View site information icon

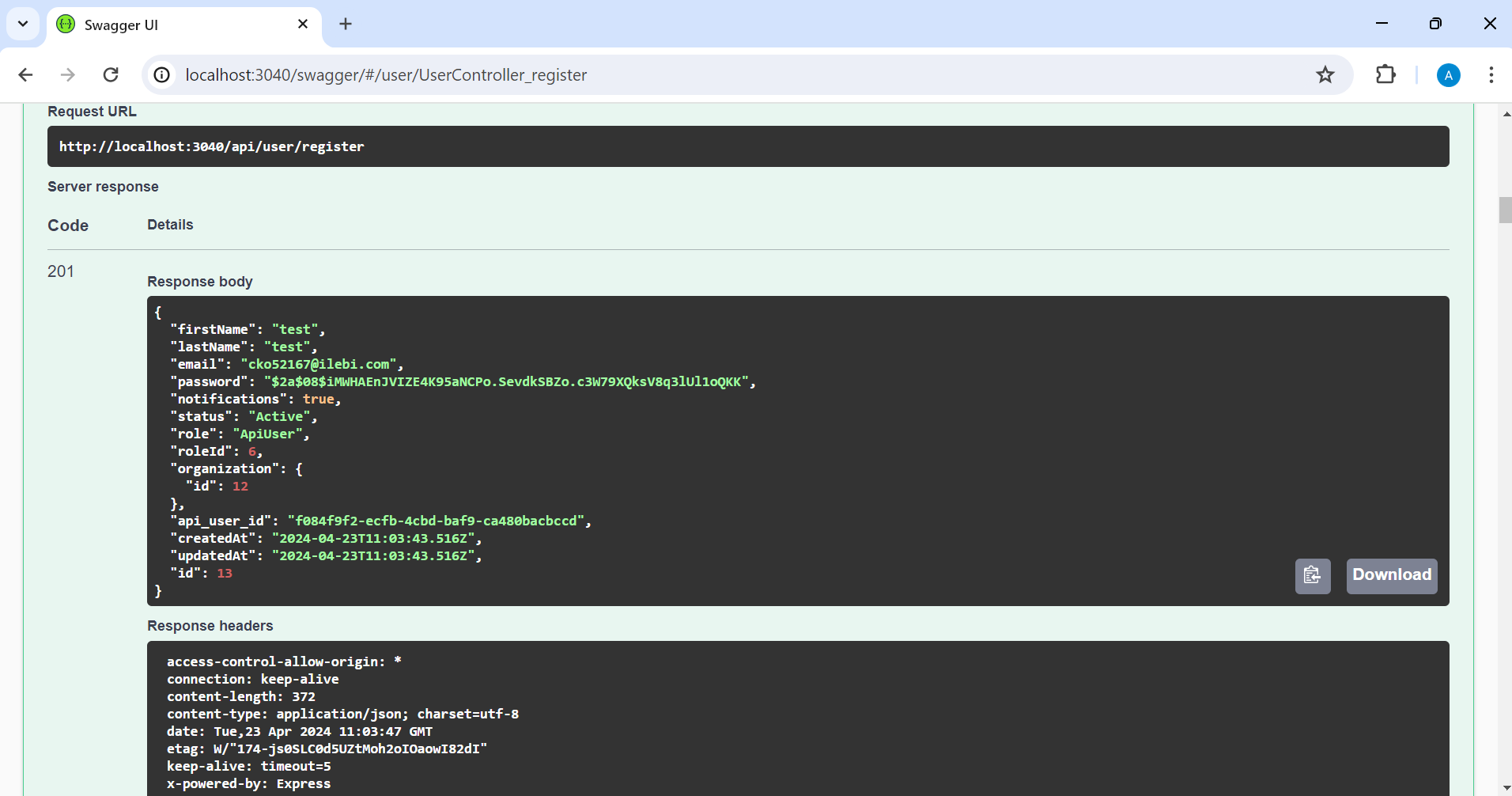(162, 74)
